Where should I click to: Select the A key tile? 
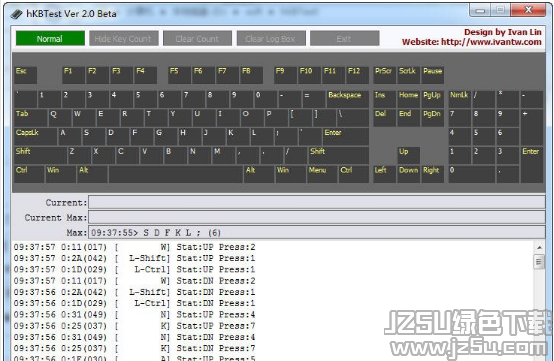(70, 137)
